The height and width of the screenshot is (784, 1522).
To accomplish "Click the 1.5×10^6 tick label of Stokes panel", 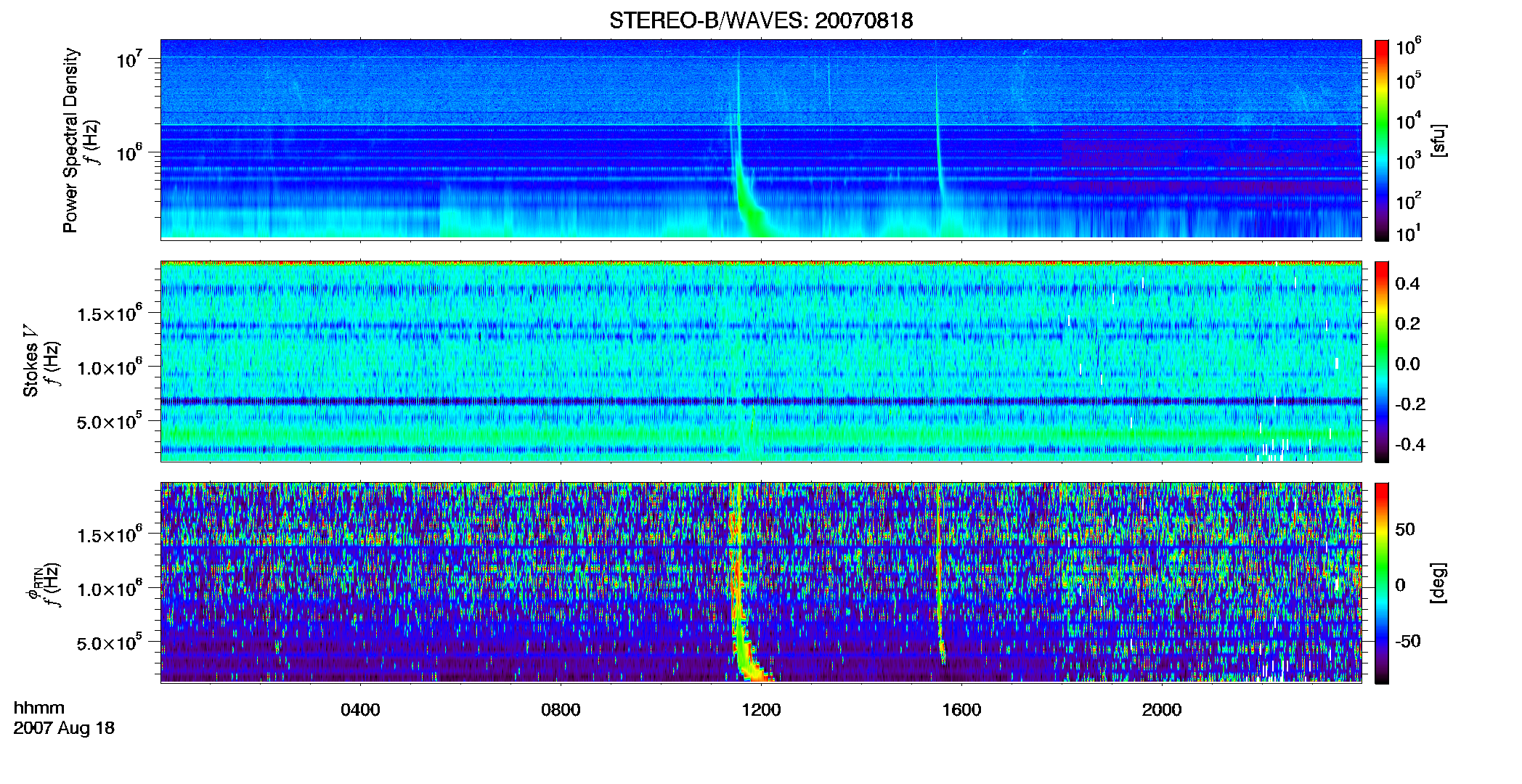I will (x=109, y=314).
